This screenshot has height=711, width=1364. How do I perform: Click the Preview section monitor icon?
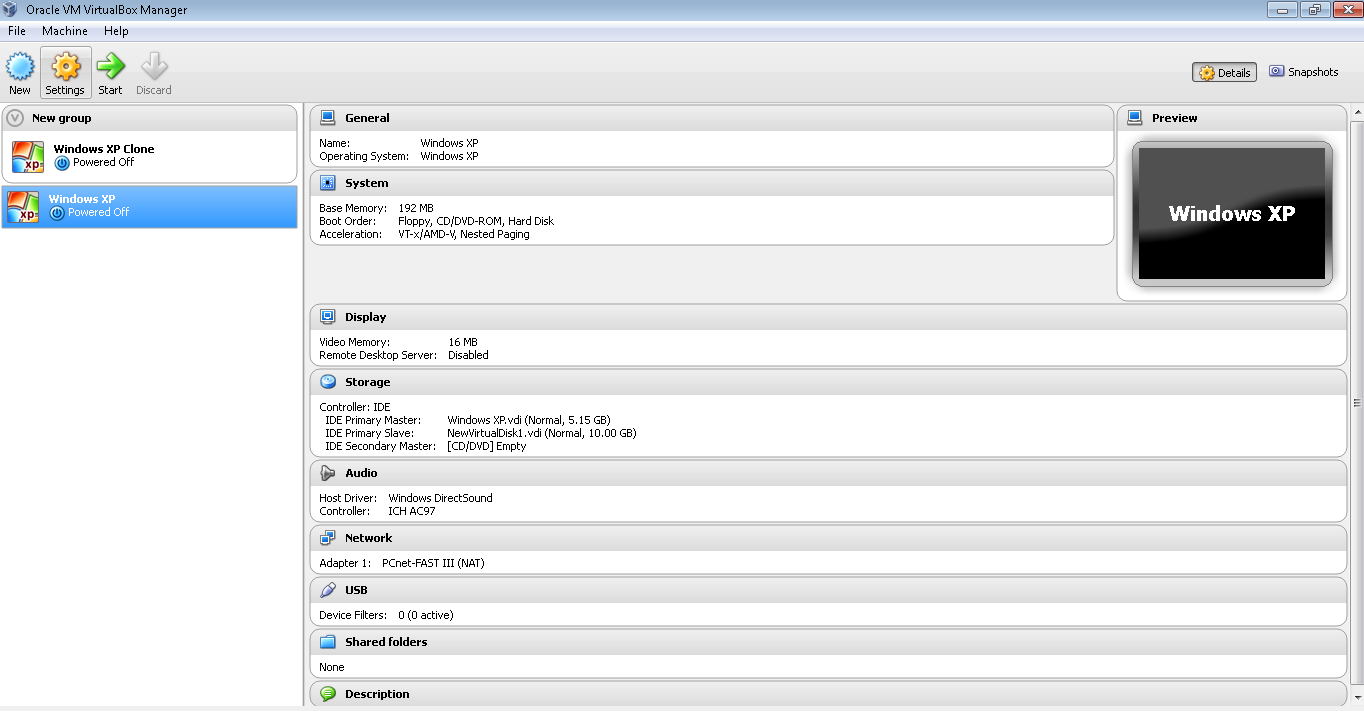(x=1134, y=118)
